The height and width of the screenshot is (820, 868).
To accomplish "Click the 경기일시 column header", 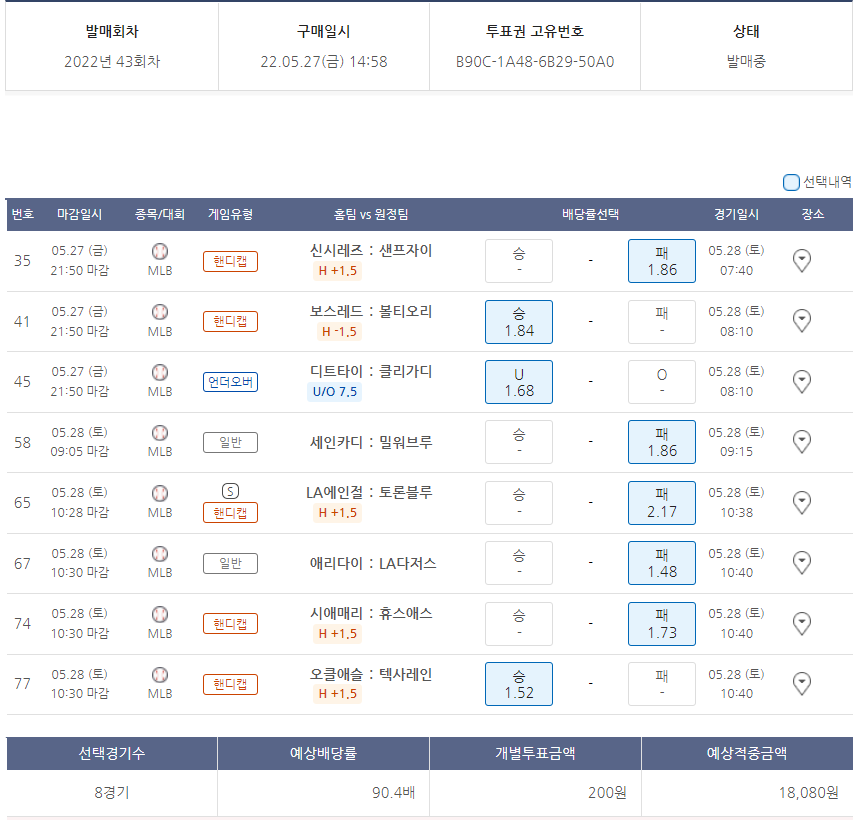I will [736, 214].
